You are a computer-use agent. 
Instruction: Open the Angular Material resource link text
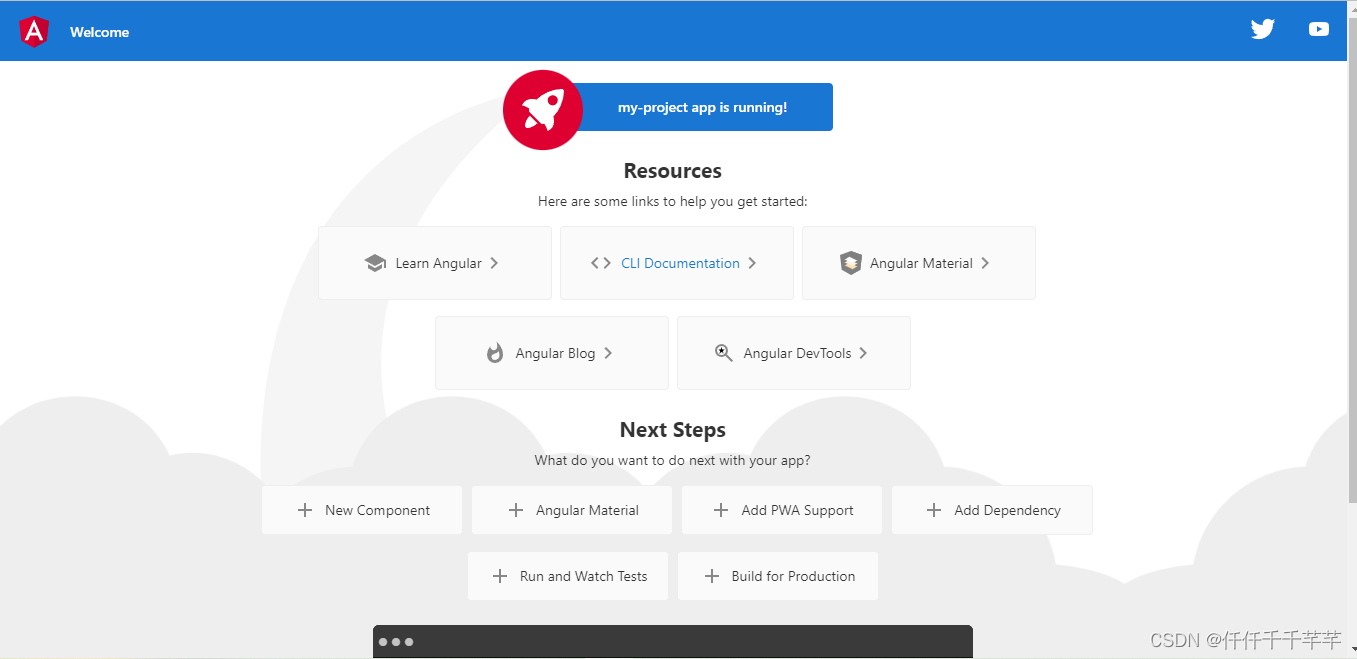click(921, 264)
